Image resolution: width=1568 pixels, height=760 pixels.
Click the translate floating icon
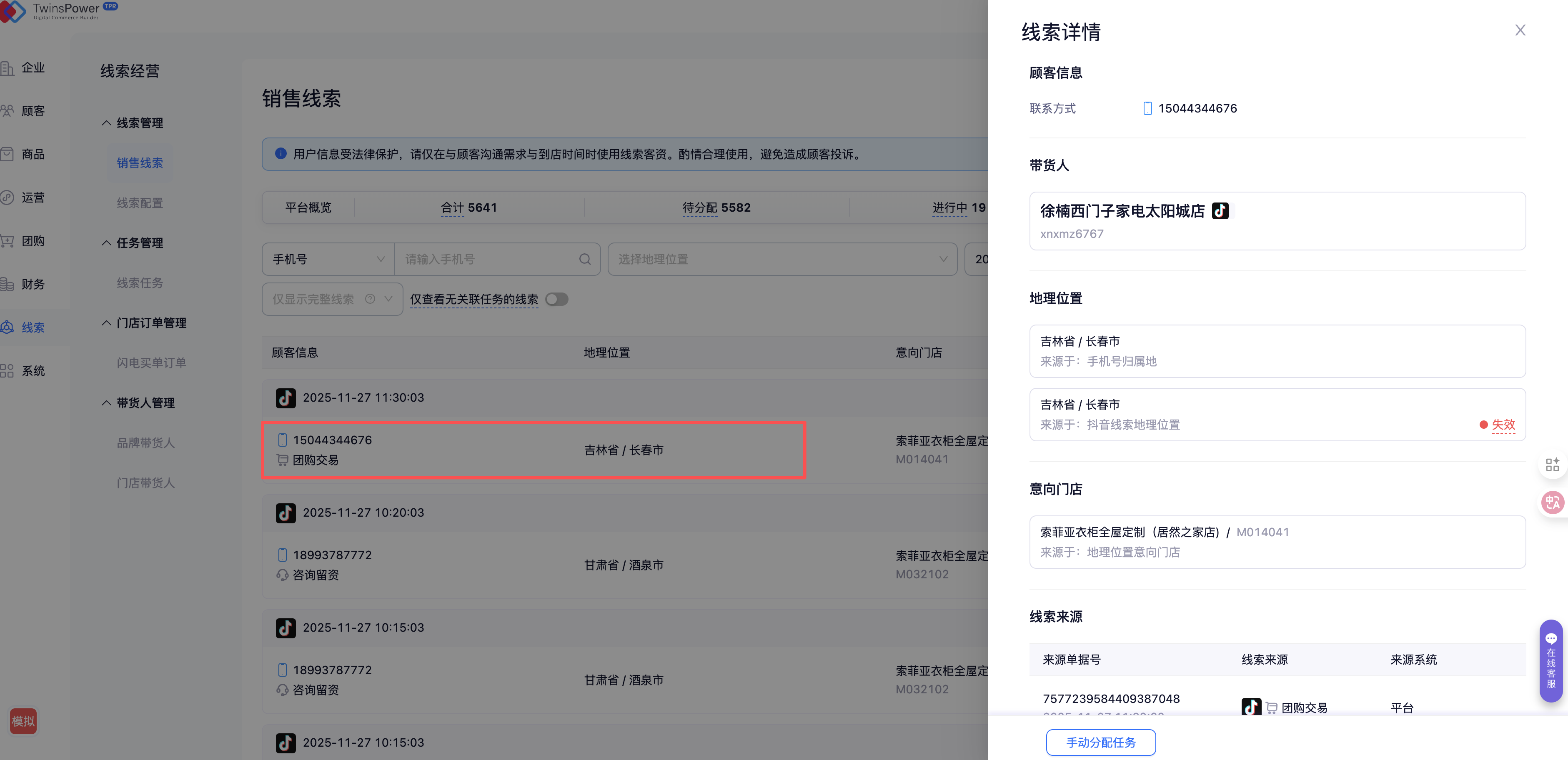pyautogui.click(x=1552, y=502)
